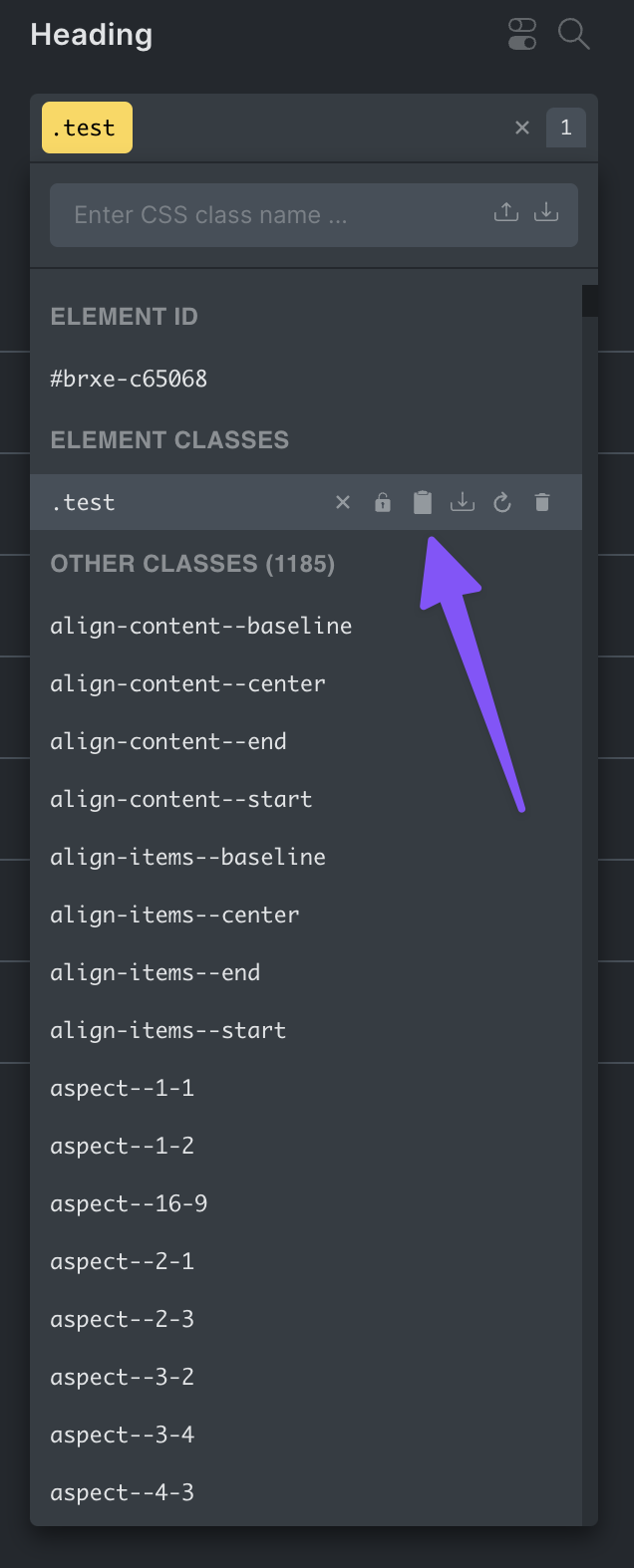
Task: Toggle the controls switch icon near Heading
Action: (x=522, y=34)
